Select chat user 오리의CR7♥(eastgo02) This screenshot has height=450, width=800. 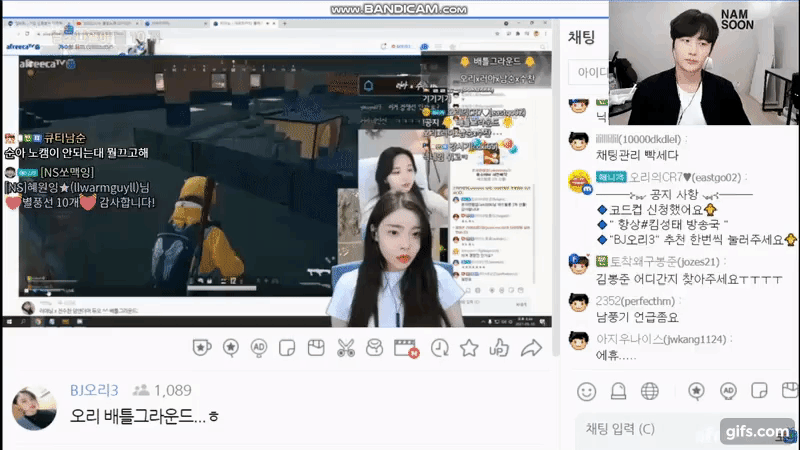685,177
